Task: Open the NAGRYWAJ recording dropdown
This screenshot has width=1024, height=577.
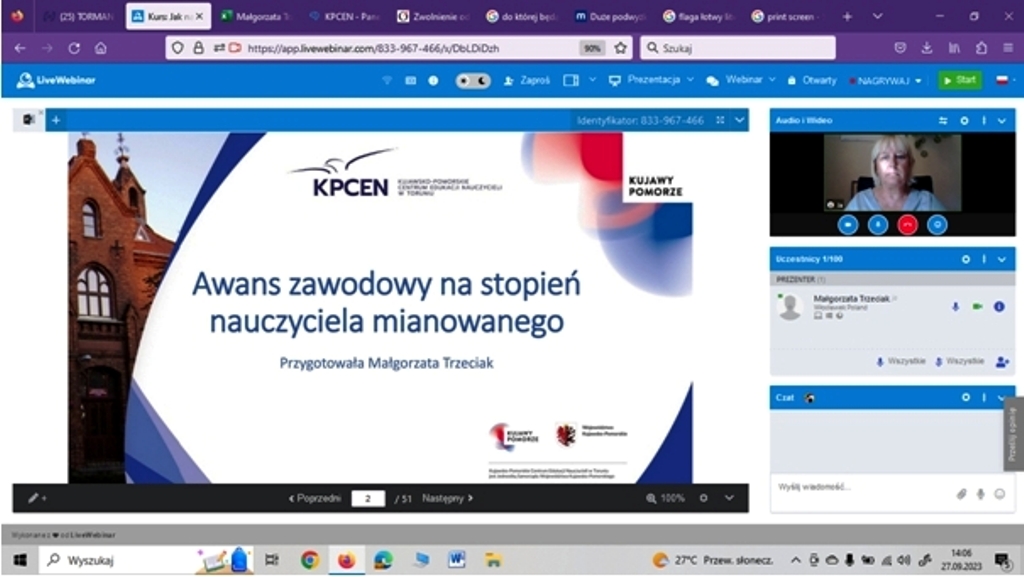Action: [885, 80]
